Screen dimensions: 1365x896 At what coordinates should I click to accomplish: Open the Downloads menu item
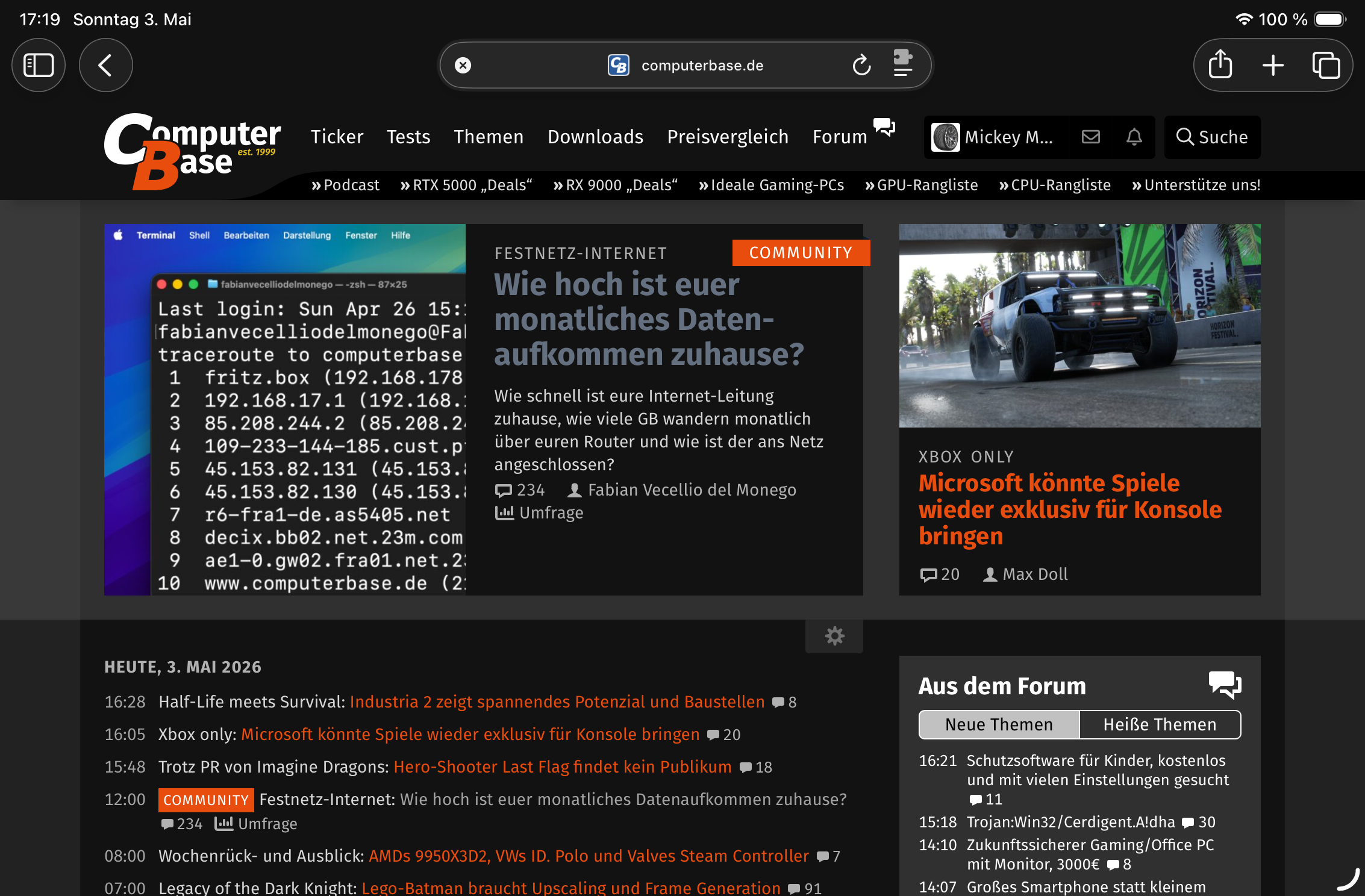click(x=595, y=137)
